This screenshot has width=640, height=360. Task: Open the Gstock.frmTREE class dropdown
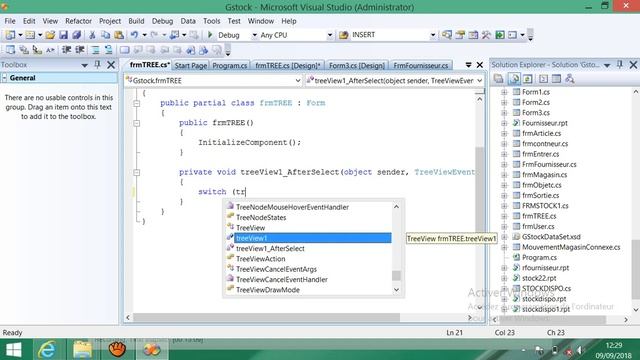298,81
